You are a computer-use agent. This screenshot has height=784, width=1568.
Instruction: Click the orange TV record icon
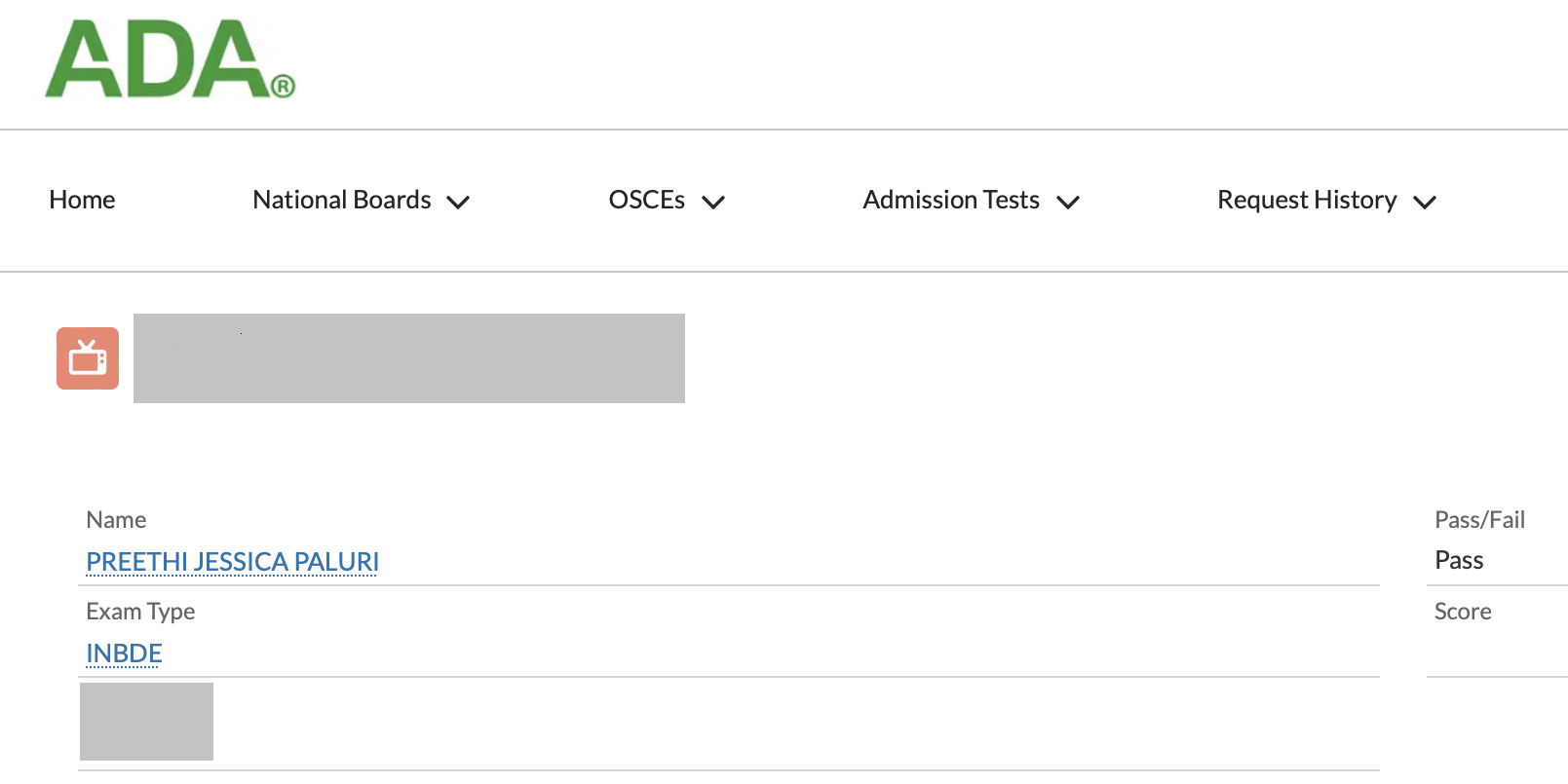[x=88, y=358]
